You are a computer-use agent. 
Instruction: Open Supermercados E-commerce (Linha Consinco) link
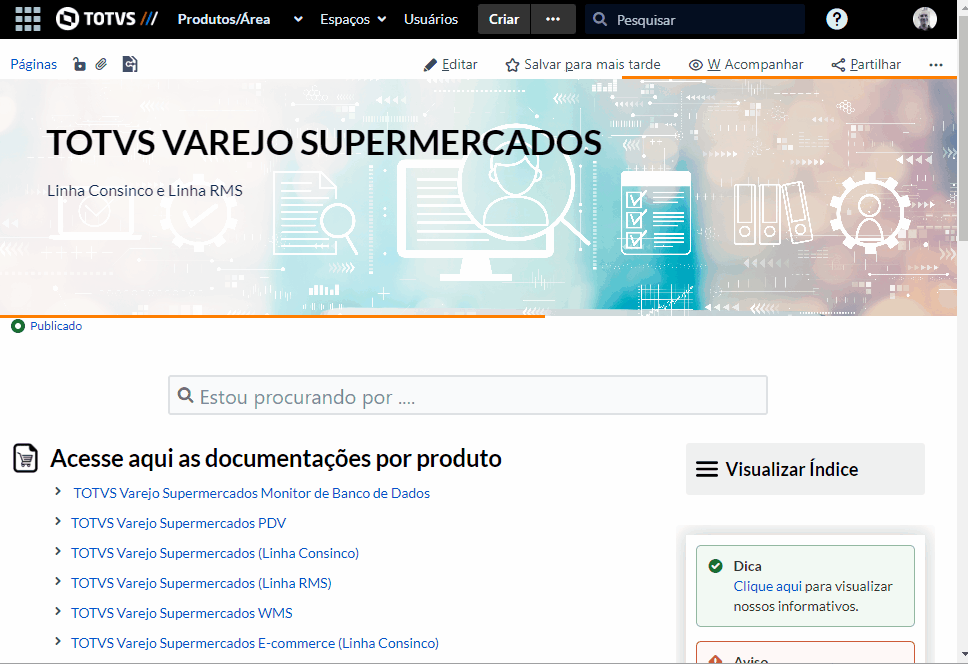(255, 643)
